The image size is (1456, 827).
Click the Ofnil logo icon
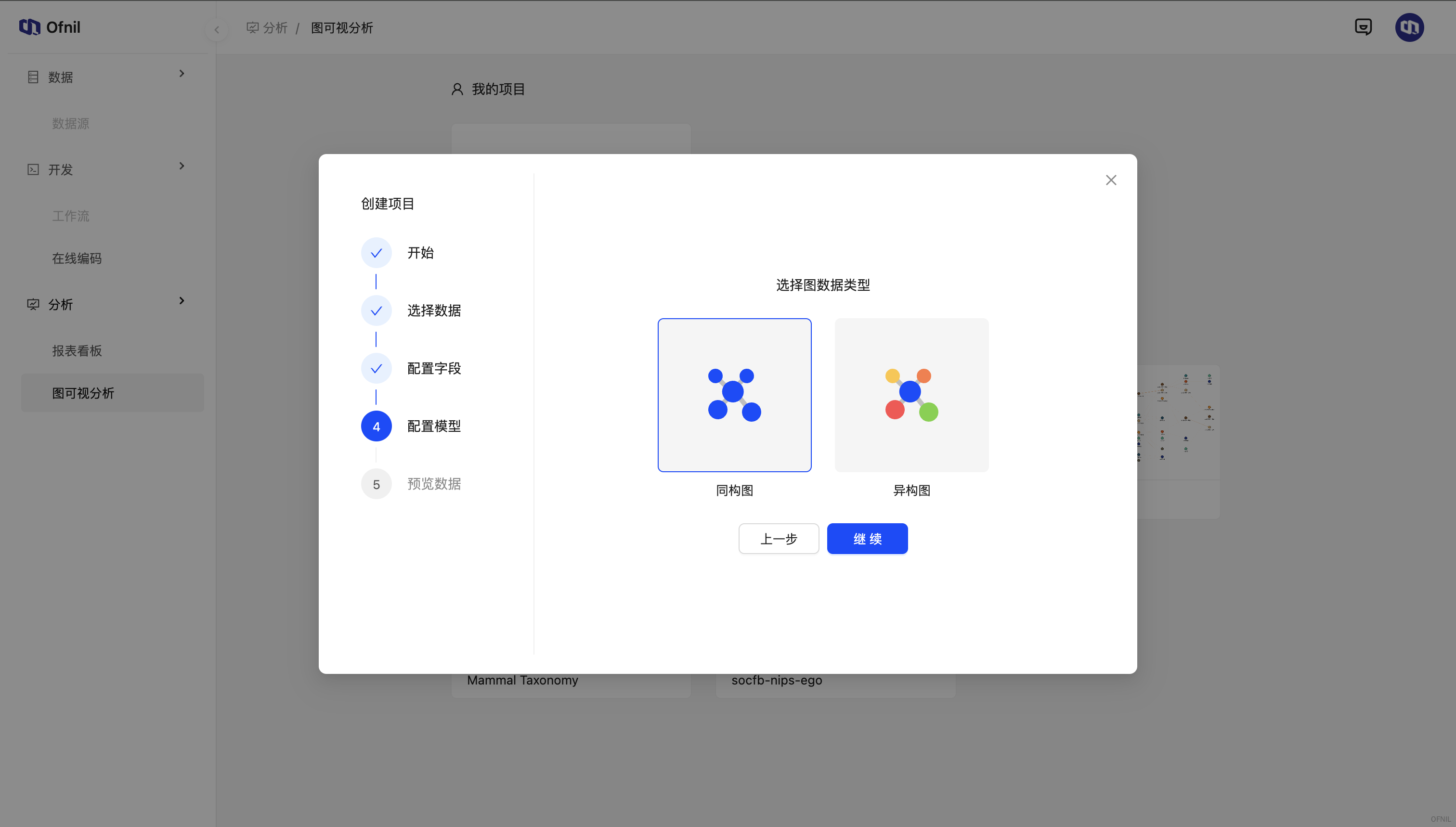(x=29, y=26)
